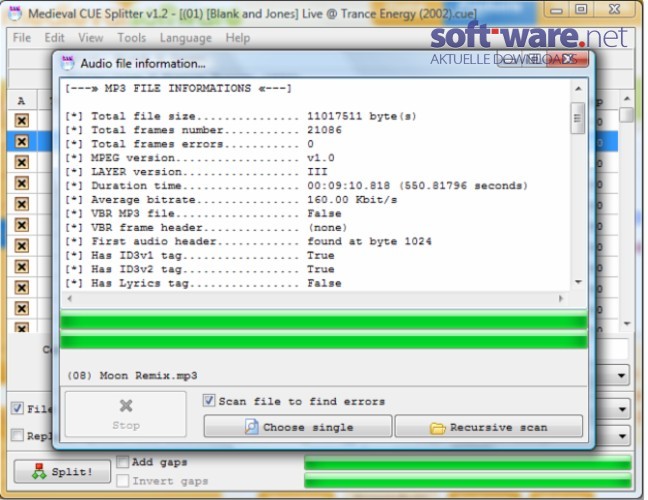Screen dimensions: 648x500
Task: Click the Has ID3v2 tag line
Action: (200, 269)
